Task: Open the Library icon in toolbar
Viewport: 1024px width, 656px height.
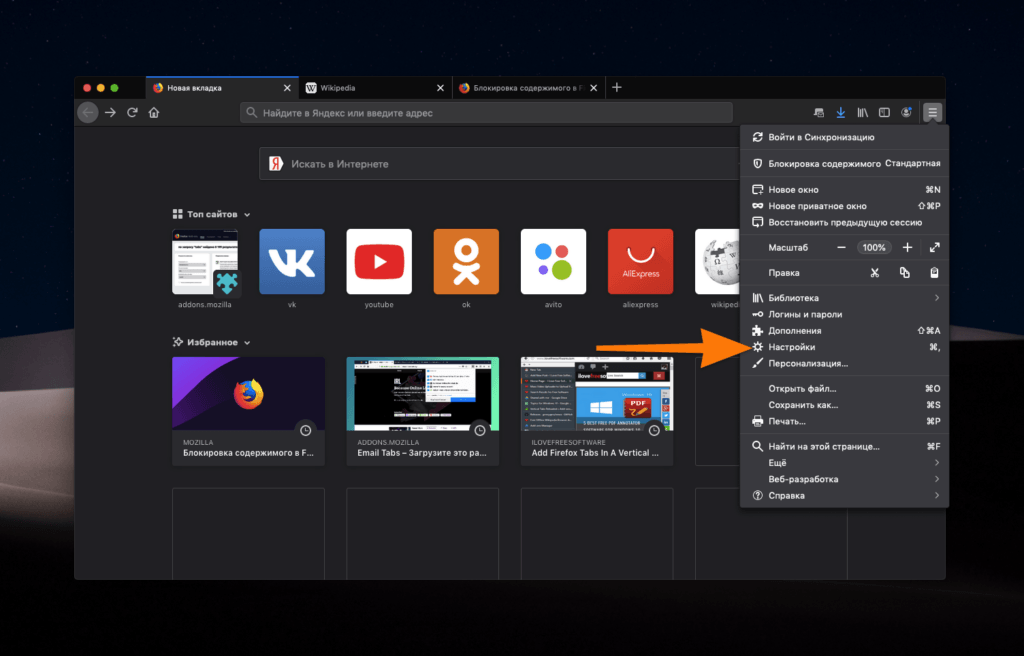Action: (x=863, y=112)
